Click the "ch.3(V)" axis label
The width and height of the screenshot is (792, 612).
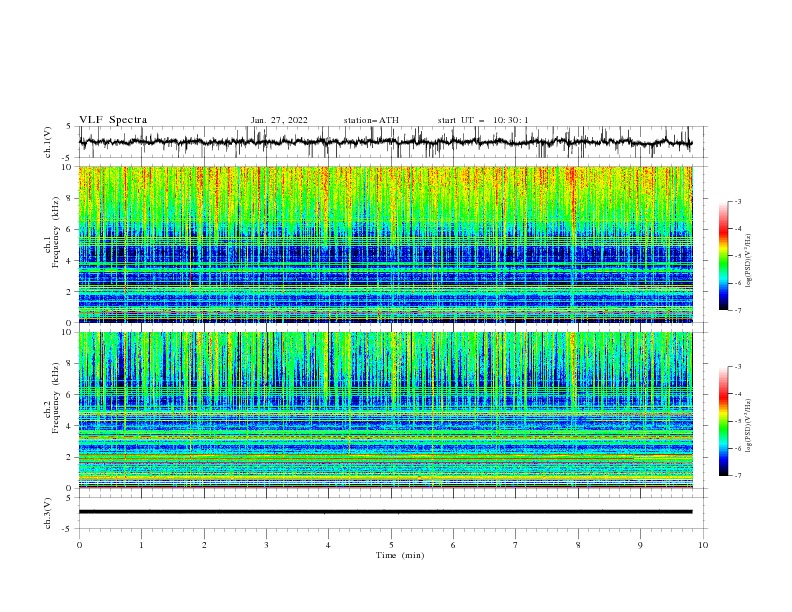[48, 513]
